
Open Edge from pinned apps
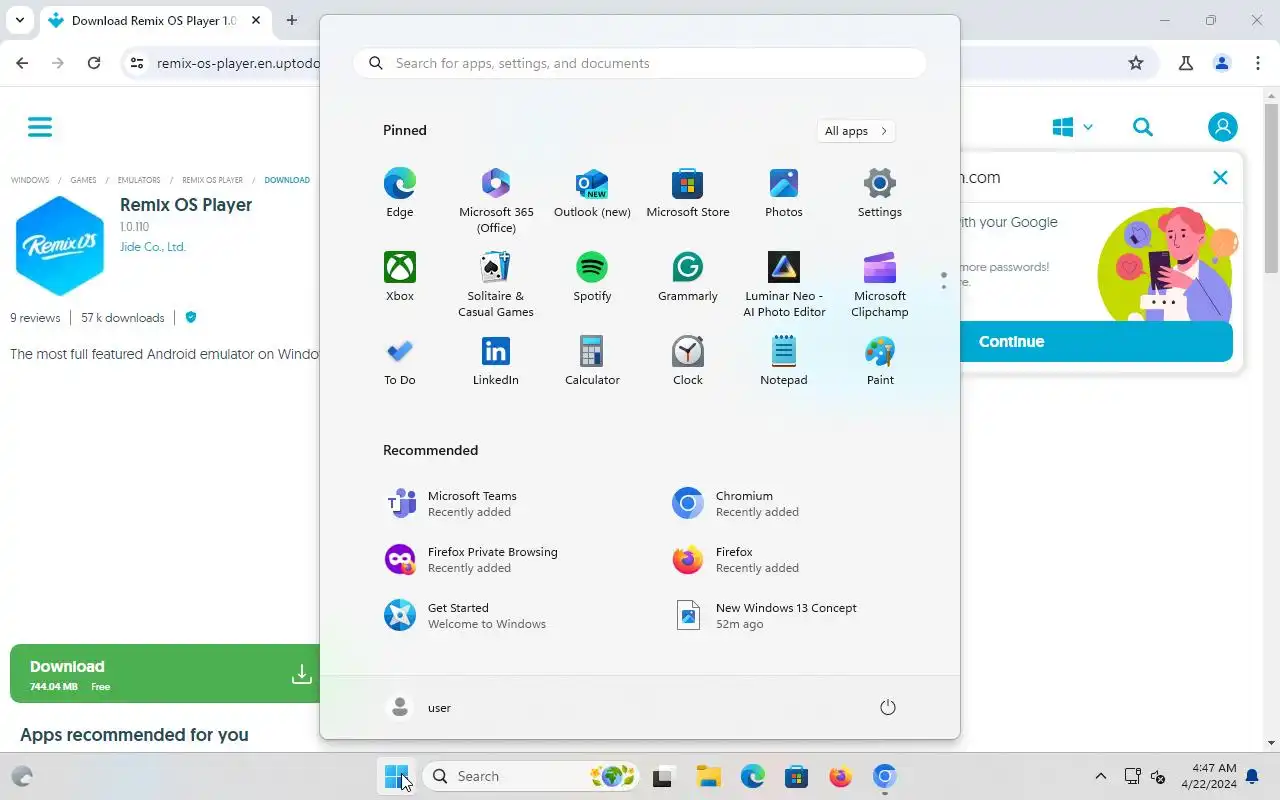(399, 192)
